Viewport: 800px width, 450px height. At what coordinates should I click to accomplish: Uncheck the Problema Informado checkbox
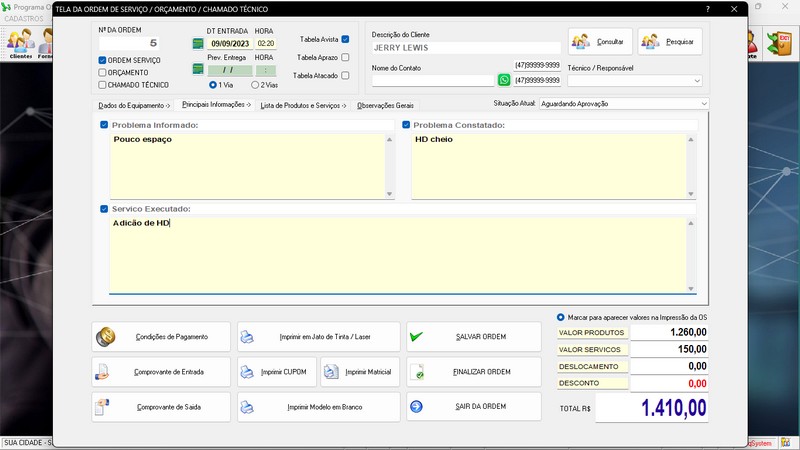pyautogui.click(x=104, y=125)
